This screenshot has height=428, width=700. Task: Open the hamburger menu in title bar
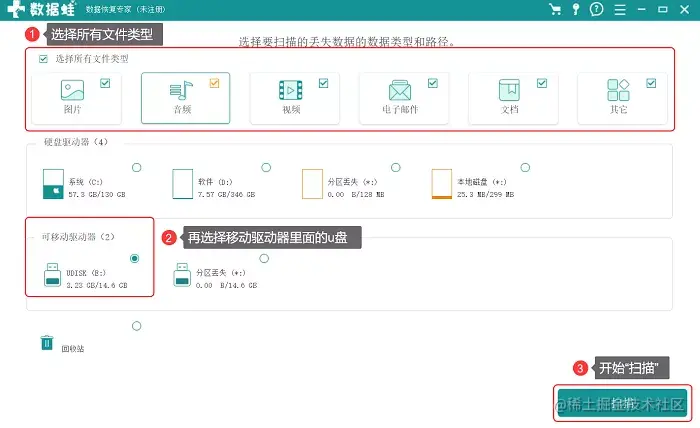coord(620,10)
